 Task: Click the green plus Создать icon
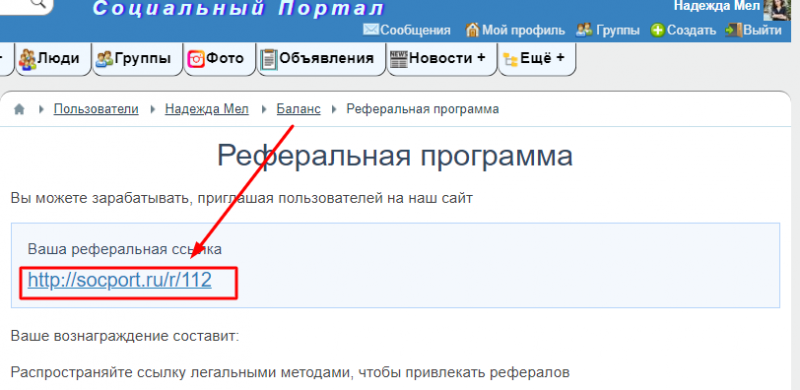(x=658, y=30)
